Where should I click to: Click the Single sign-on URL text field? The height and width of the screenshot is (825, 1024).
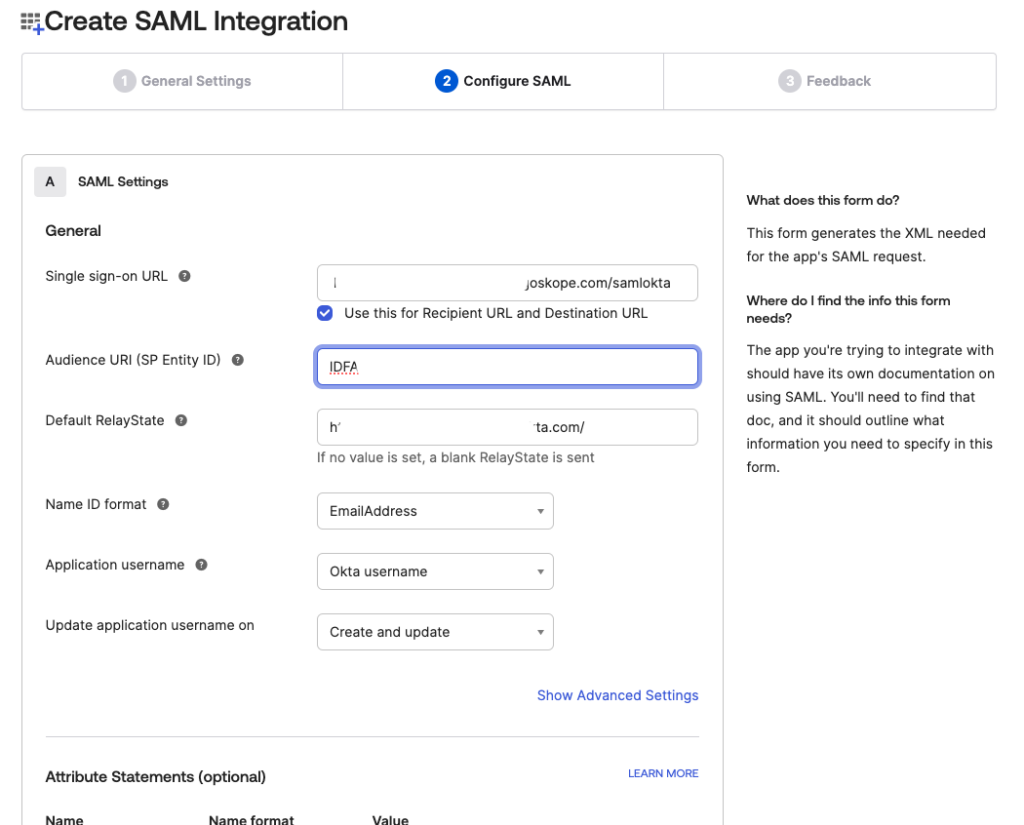507,283
